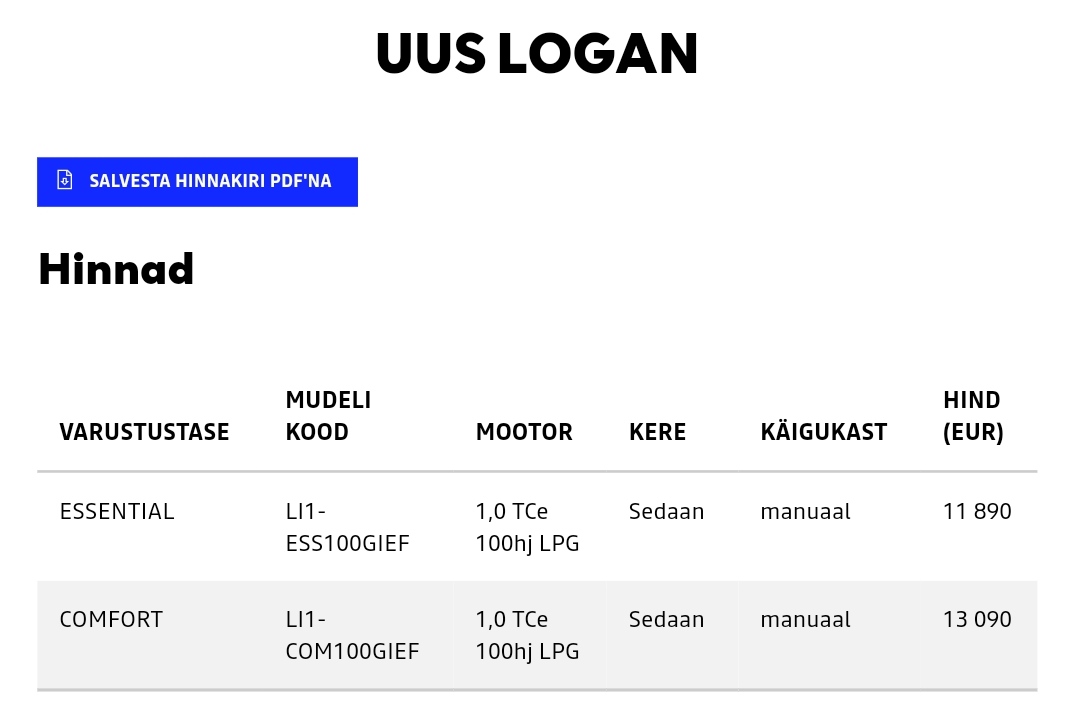The height and width of the screenshot is (716, 1080).
Task: Select the COMFORT trim level cell
Action: [x=112, y=620]
